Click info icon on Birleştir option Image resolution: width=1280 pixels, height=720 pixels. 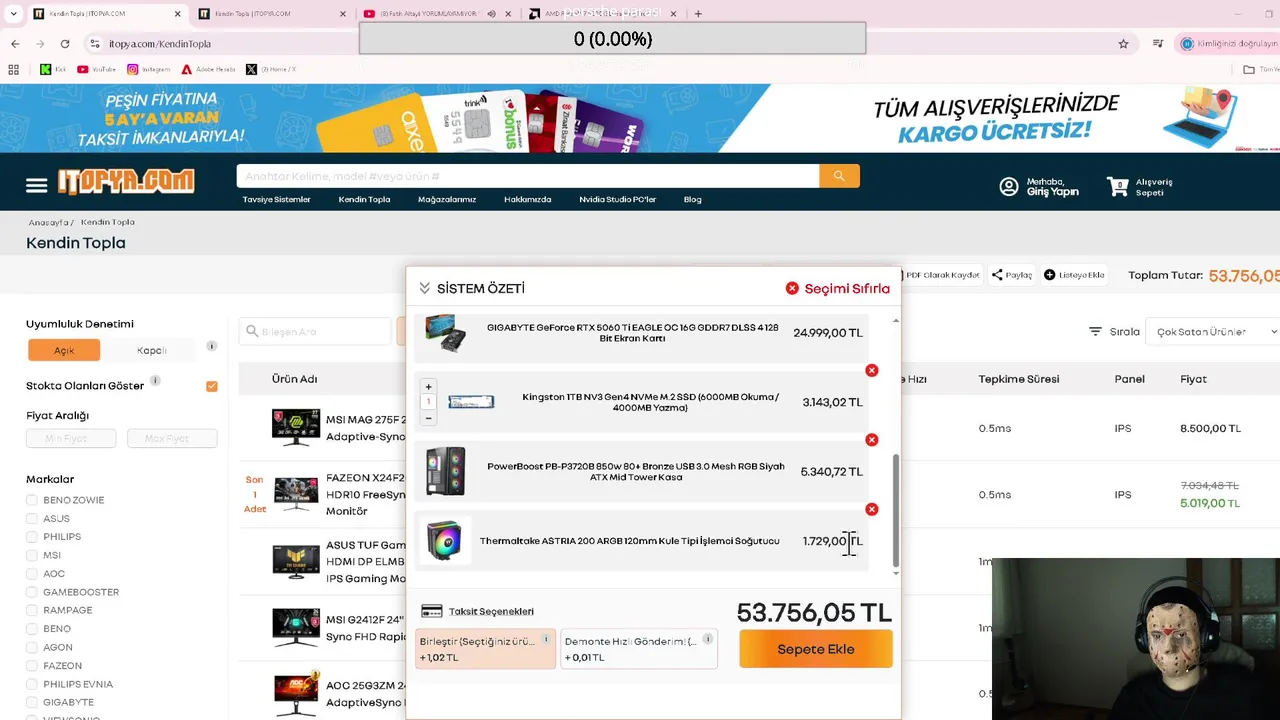[x=546, y=639]
